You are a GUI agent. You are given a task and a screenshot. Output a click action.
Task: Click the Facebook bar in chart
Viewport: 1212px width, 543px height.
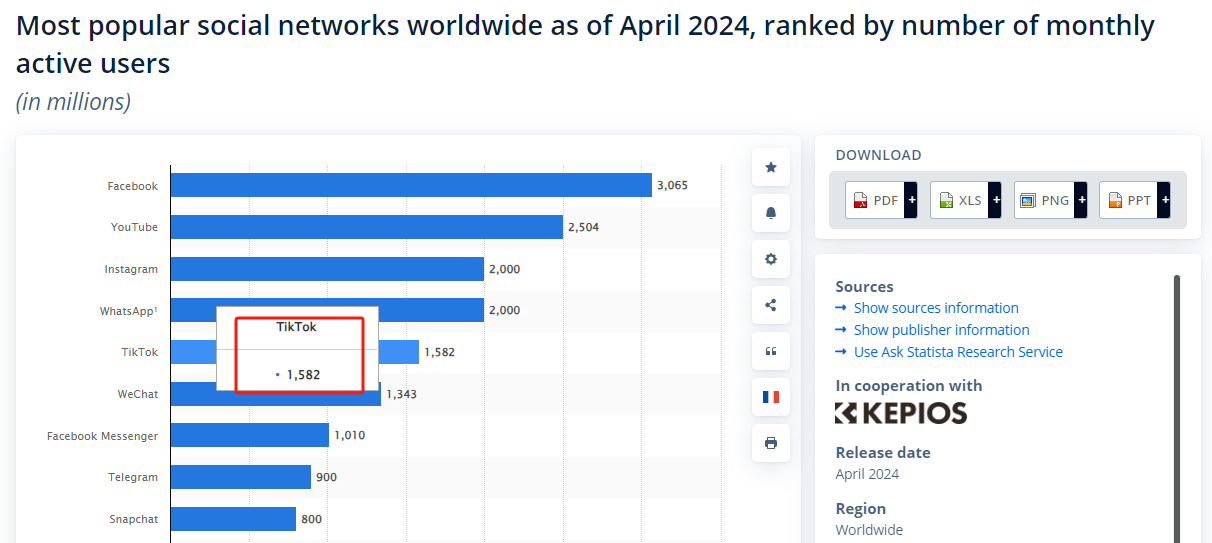(x=411, y=185)
